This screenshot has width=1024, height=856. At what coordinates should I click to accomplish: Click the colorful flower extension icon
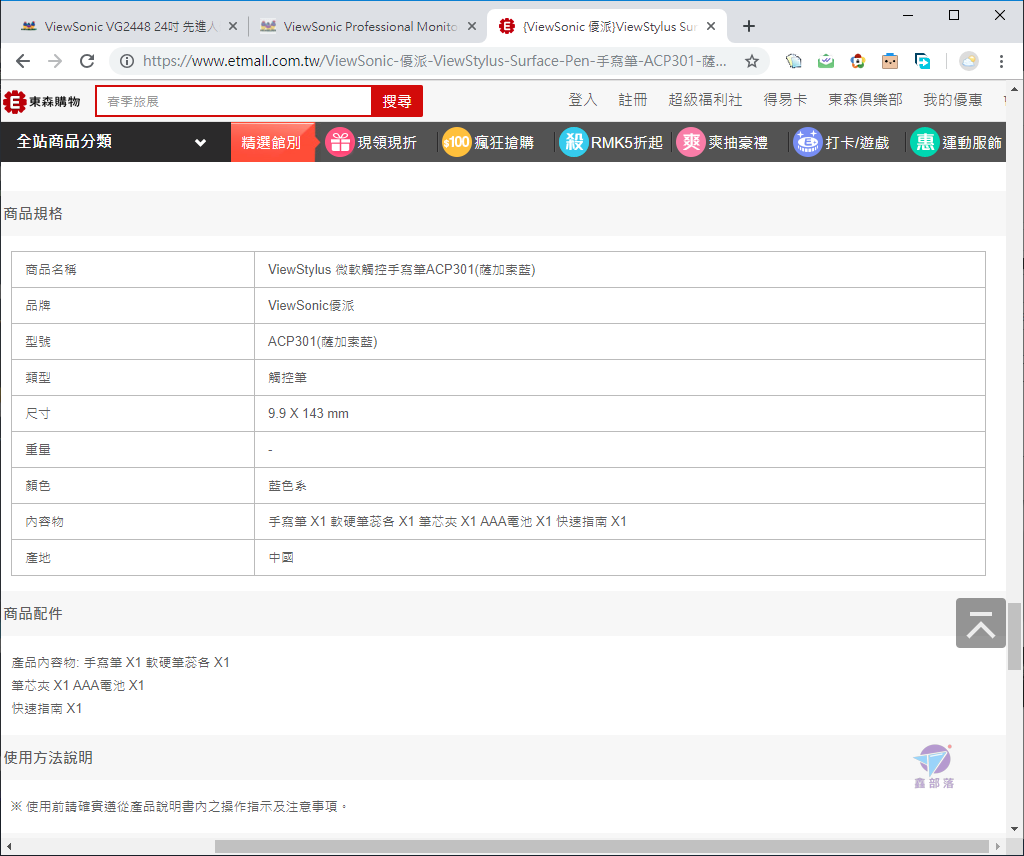pos(857,61)
